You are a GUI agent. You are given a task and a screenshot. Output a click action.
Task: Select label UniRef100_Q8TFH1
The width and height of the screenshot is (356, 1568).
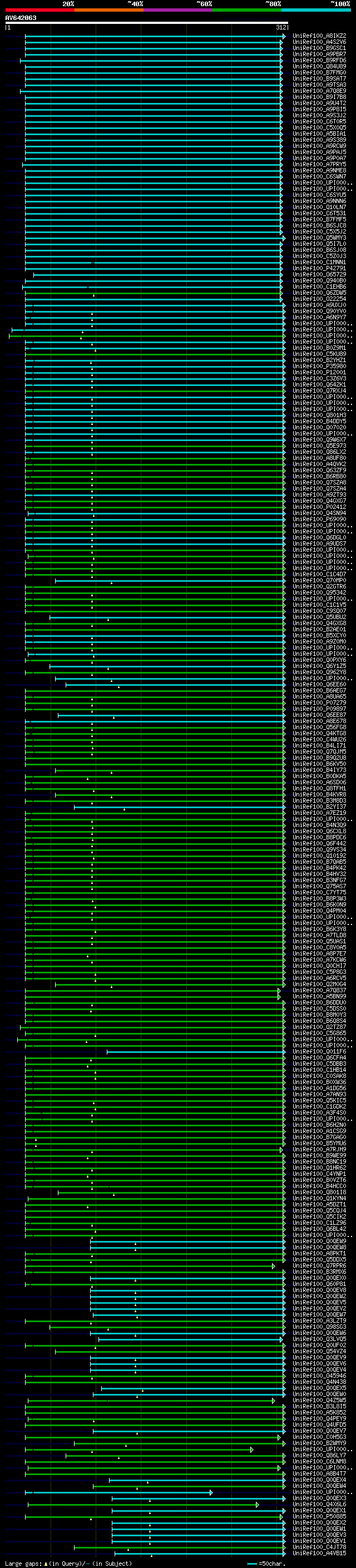tap(319, 788)
